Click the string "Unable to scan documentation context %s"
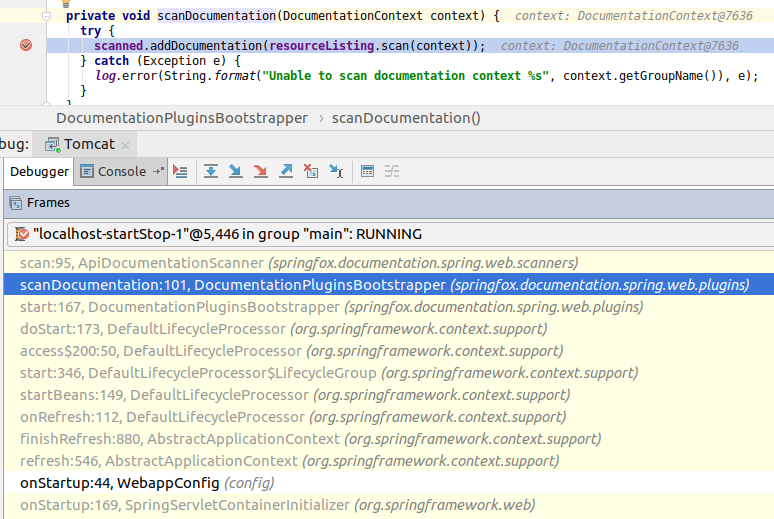774x519 pixels. [406, 76]
